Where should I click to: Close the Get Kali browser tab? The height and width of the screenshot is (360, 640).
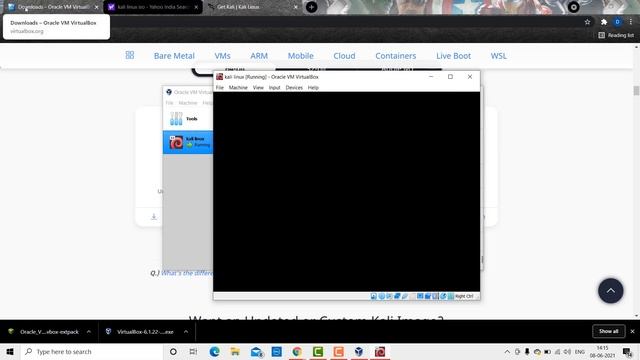tap(296, 7)
